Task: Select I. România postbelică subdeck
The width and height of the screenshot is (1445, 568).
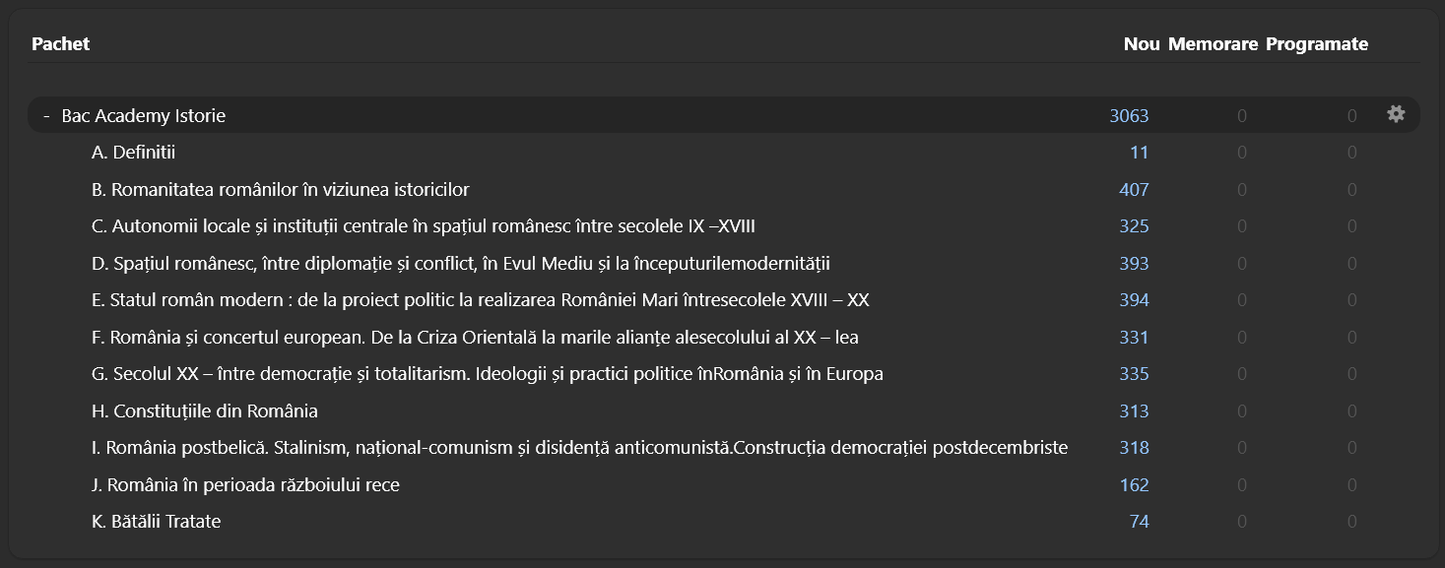Action: 579,448
